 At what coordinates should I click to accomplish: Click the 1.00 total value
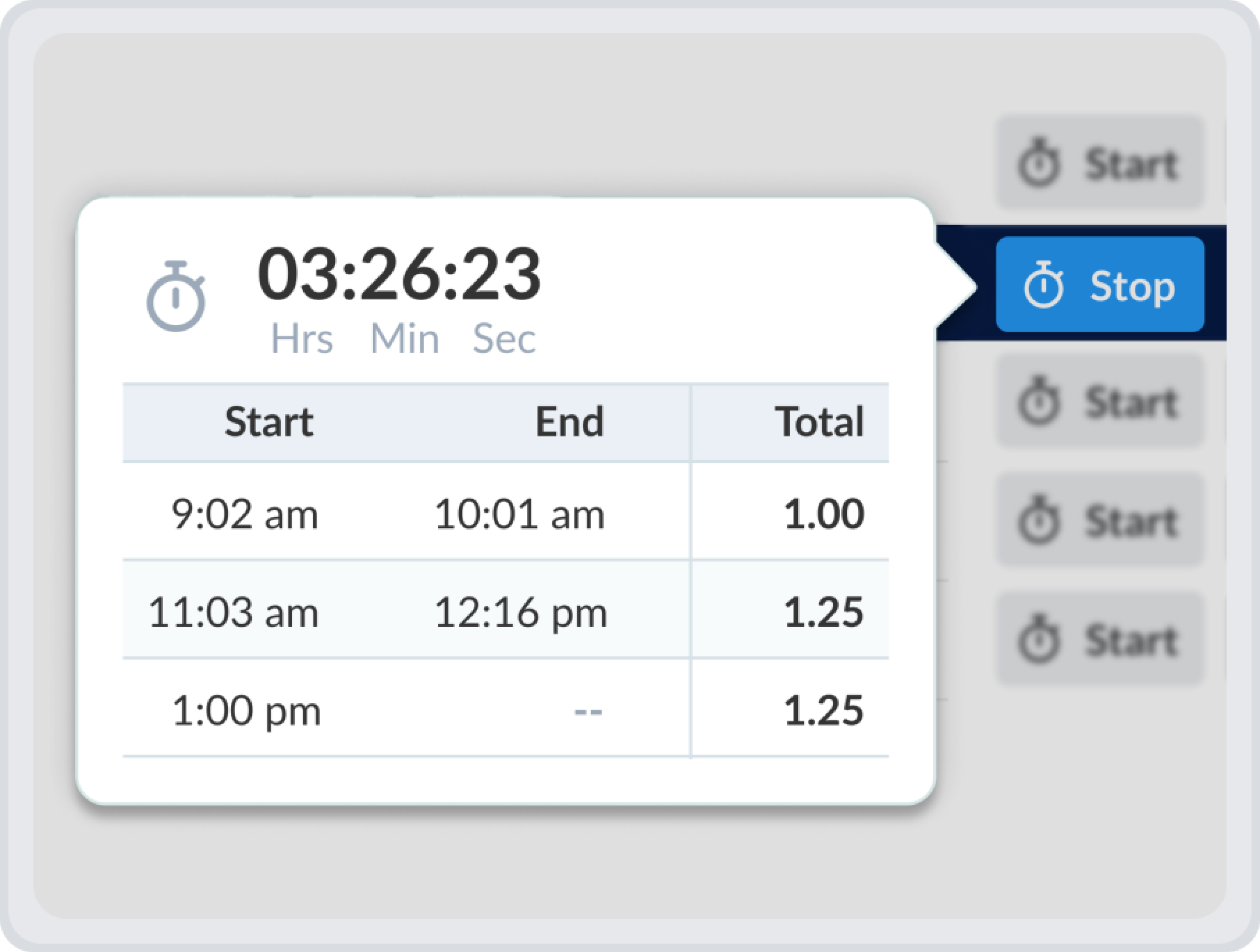coord(824,514)
